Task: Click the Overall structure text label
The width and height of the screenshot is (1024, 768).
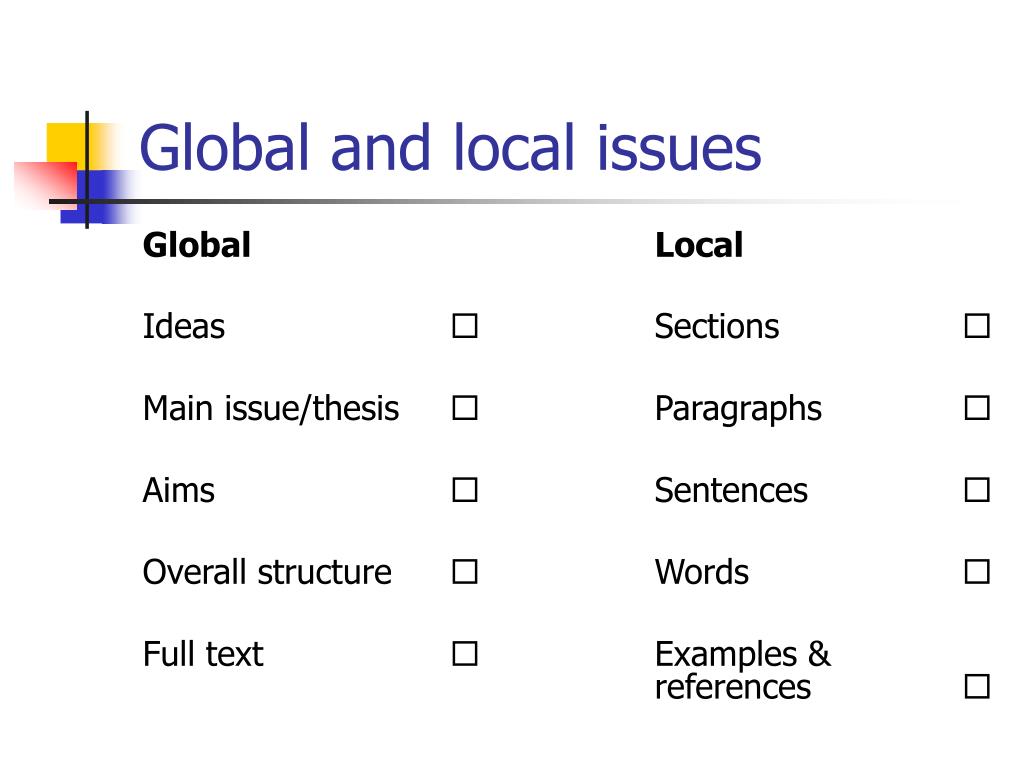Action: pos(267,572)
